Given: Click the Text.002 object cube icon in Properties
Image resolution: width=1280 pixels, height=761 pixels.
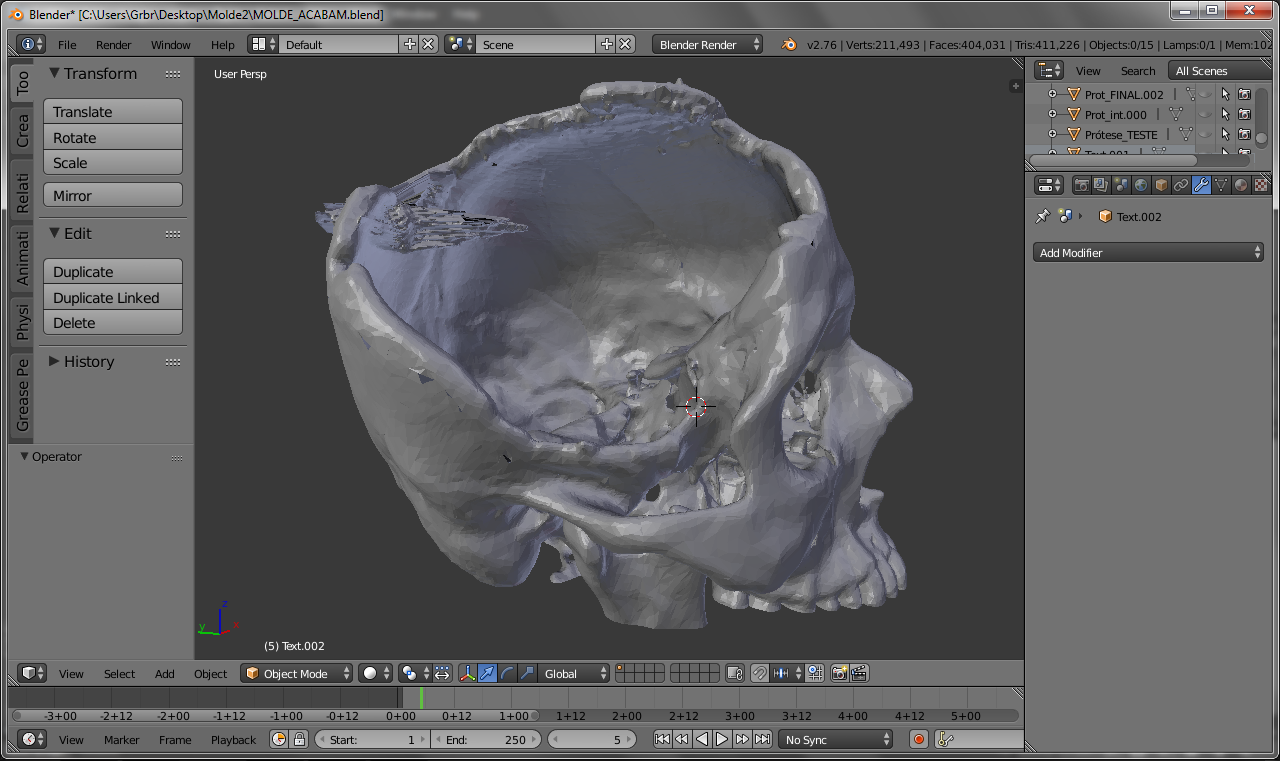Looking at the screenshot, I should [1105, 216].
